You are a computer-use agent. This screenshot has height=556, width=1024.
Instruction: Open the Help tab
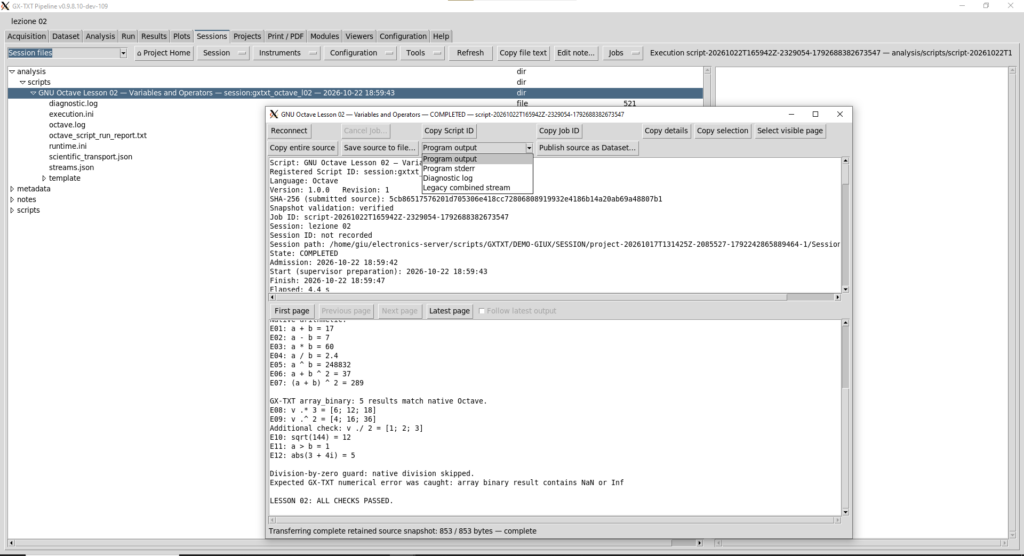(441, 37)
